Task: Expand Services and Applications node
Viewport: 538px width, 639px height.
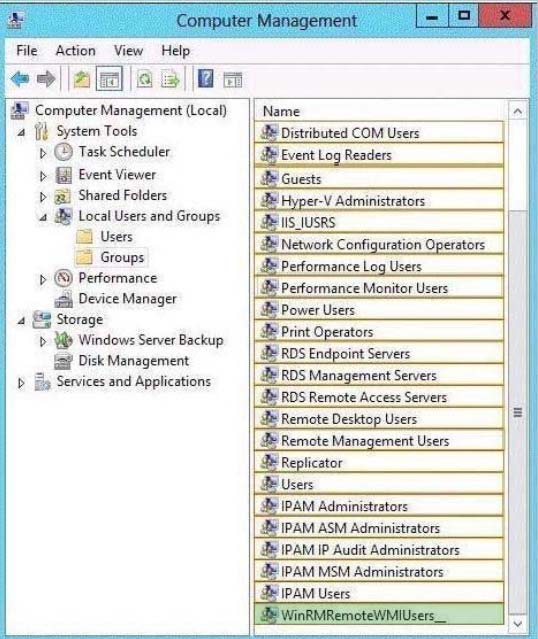Action: pyautogui.click(x=21, y=383)
